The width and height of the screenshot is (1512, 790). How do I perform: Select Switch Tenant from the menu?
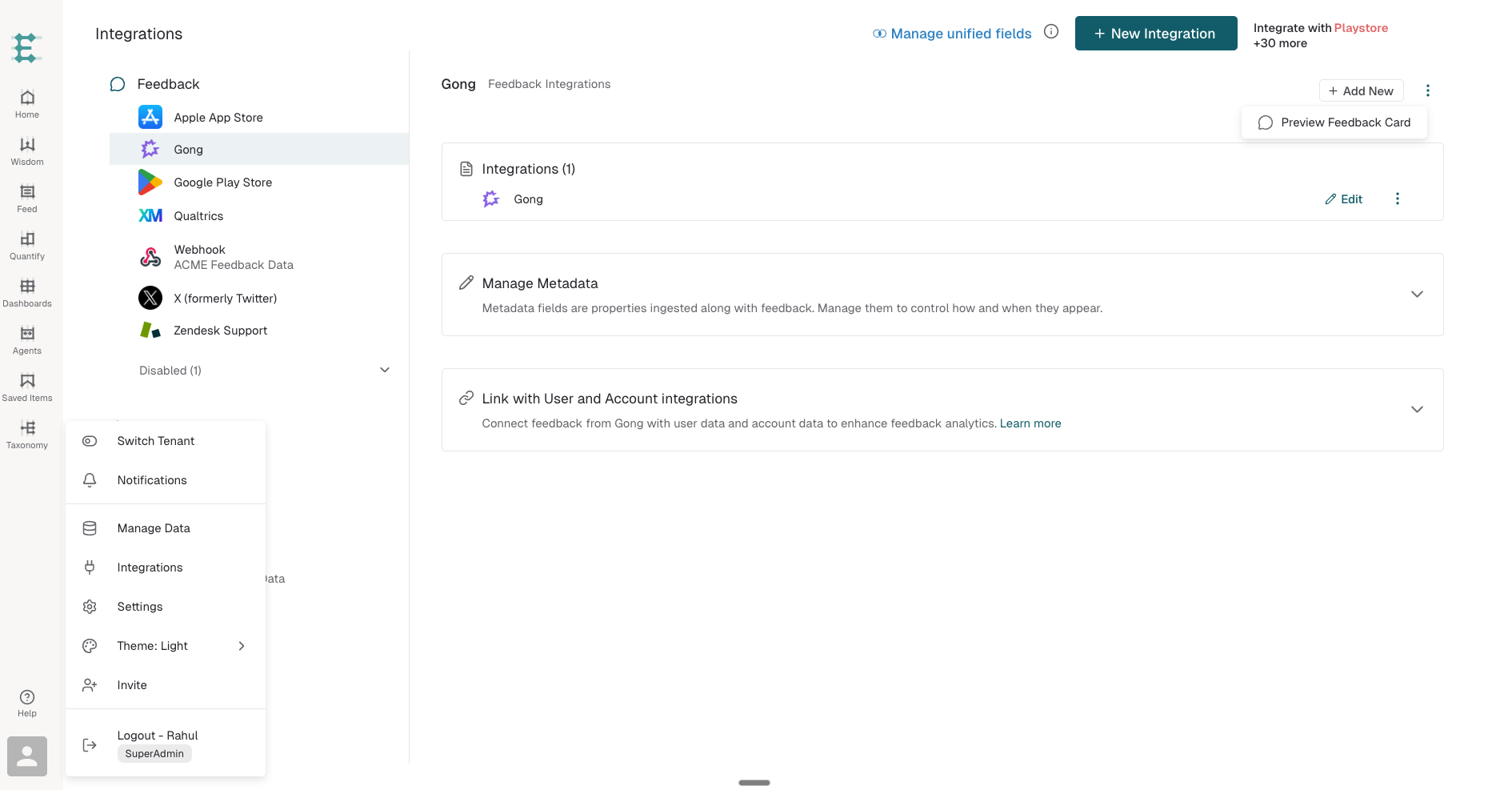(166, 441)
